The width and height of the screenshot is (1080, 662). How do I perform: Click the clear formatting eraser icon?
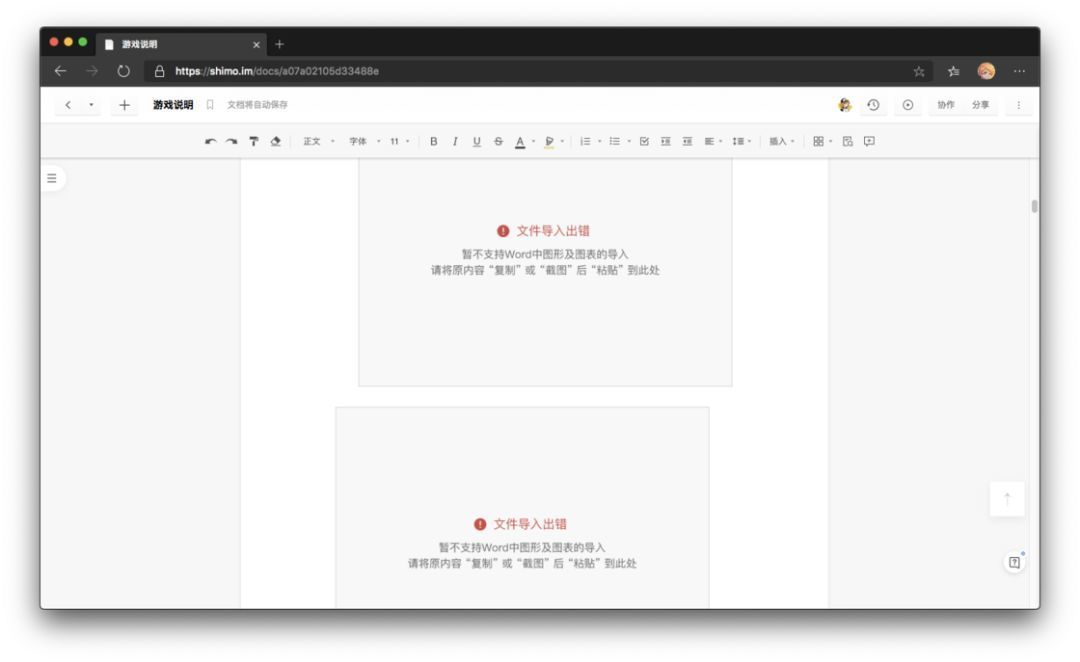[276, 141]
